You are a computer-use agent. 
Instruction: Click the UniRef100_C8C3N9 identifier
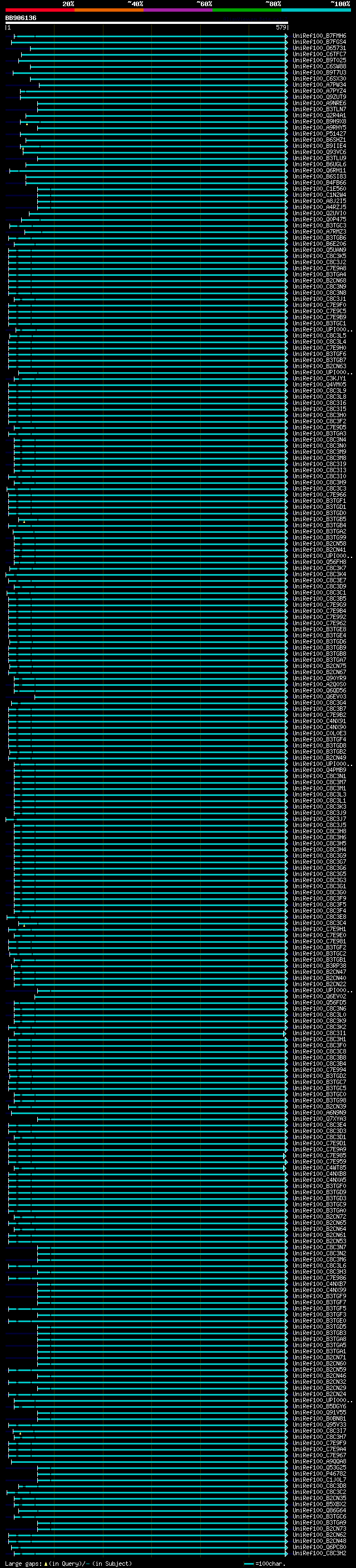(x=319, y=286)
